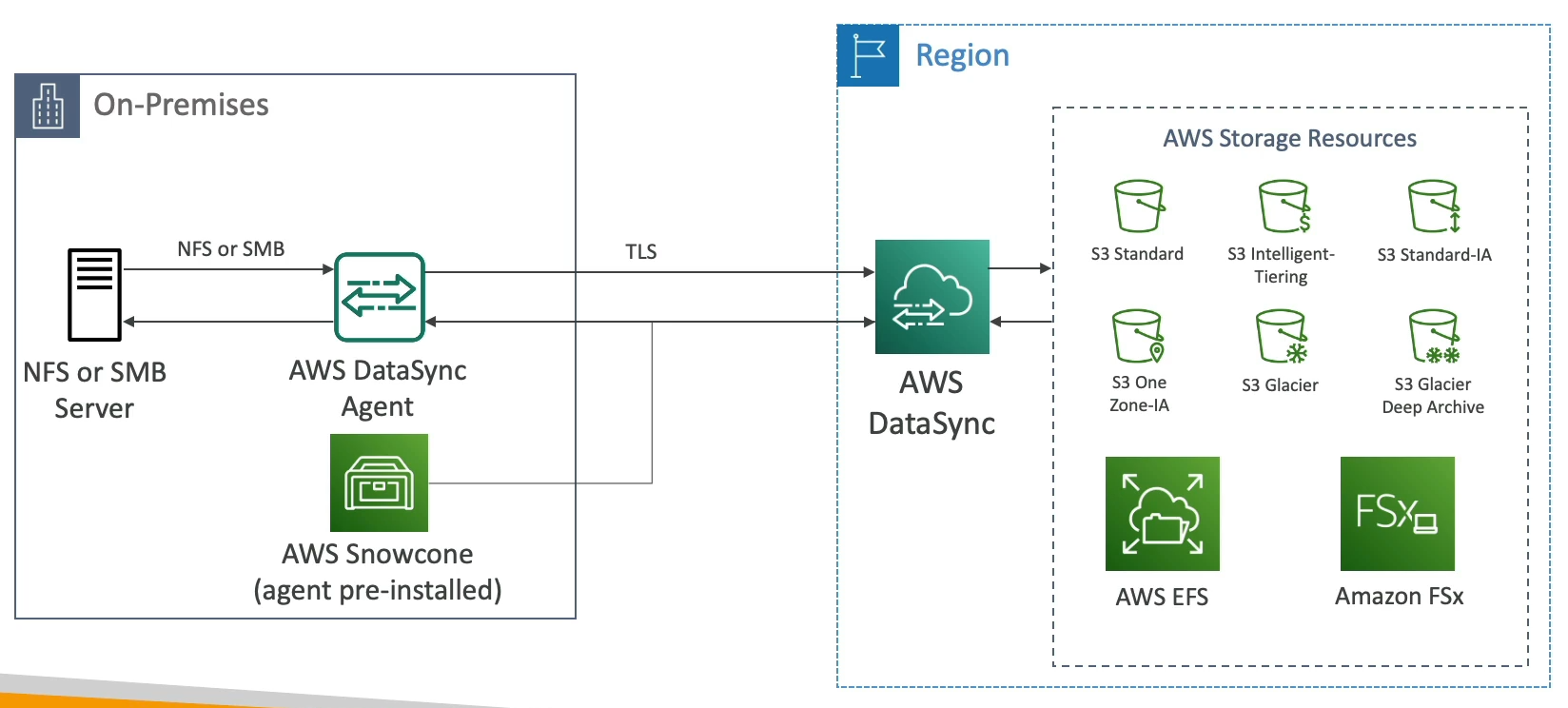Image resolution: width=1568 pixels, height=708 pixels.
Task: Click the S3 Glacier bucket icon
Action: click(x=1281, y=336)
